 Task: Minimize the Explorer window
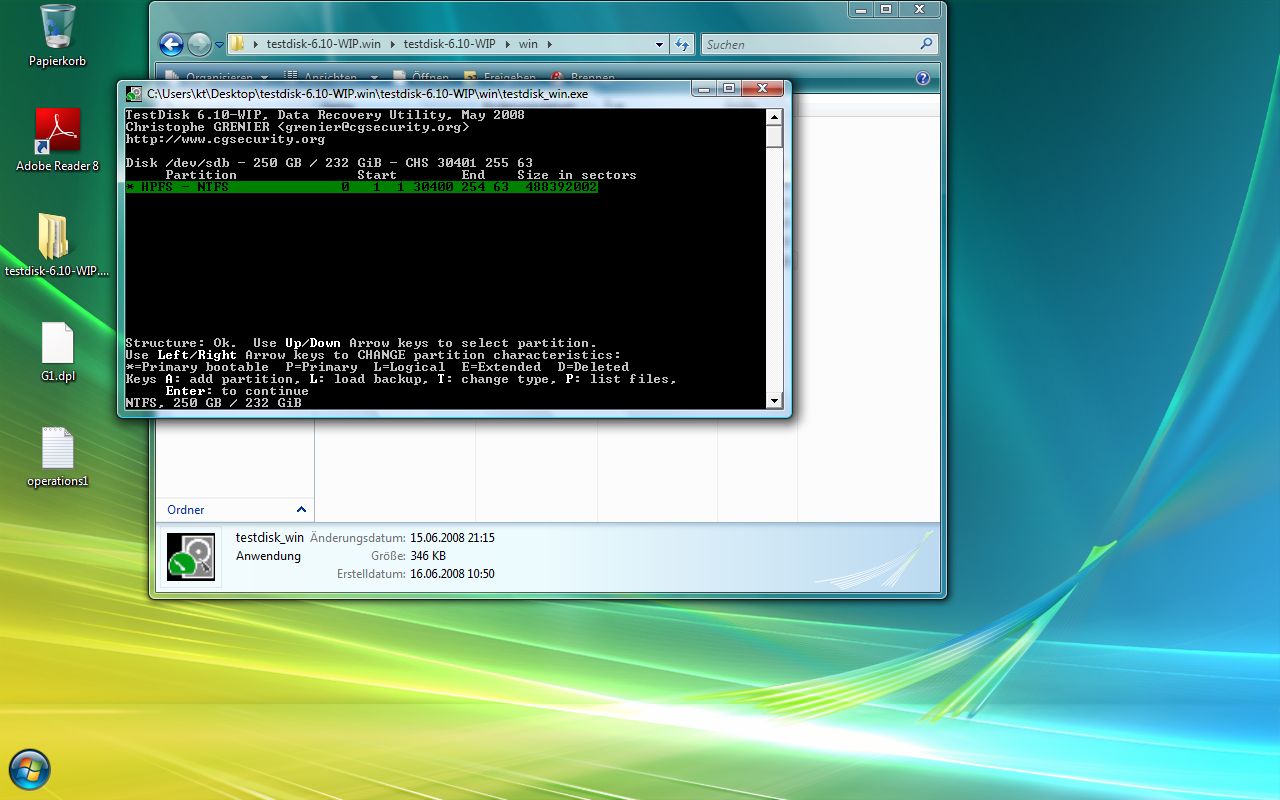[x=861, y=9]
